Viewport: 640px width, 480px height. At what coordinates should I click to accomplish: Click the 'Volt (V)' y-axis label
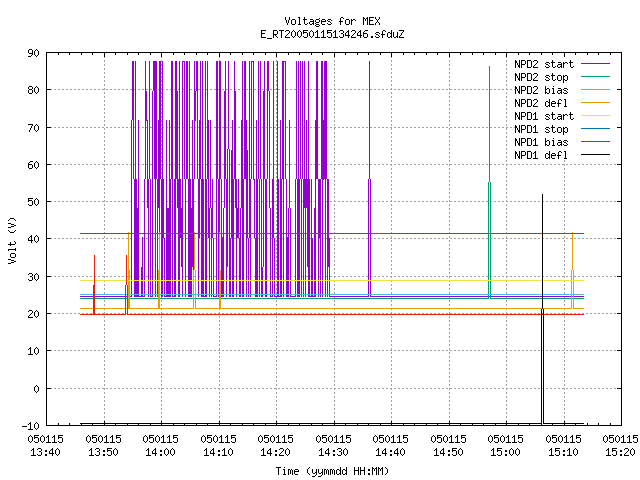pos(12,240)
